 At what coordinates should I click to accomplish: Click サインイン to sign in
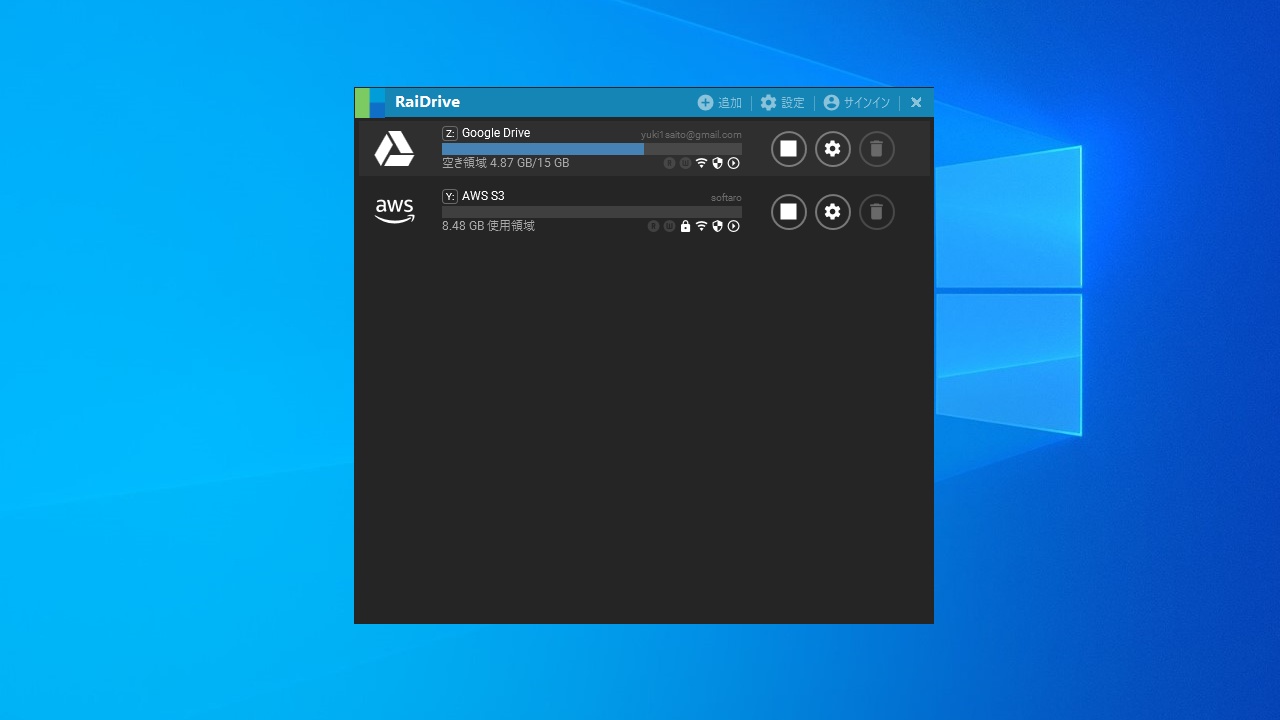(856, 103)
